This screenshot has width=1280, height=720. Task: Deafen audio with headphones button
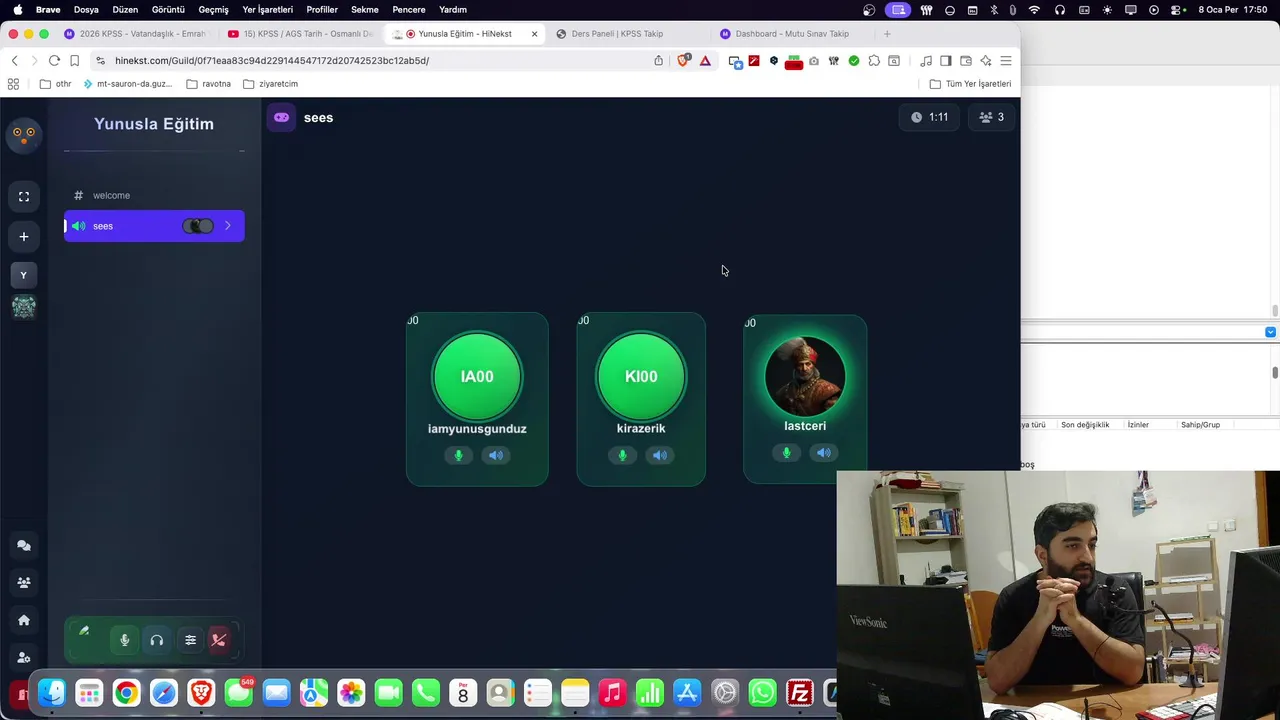pyautogui.click(x=157, y=640)
